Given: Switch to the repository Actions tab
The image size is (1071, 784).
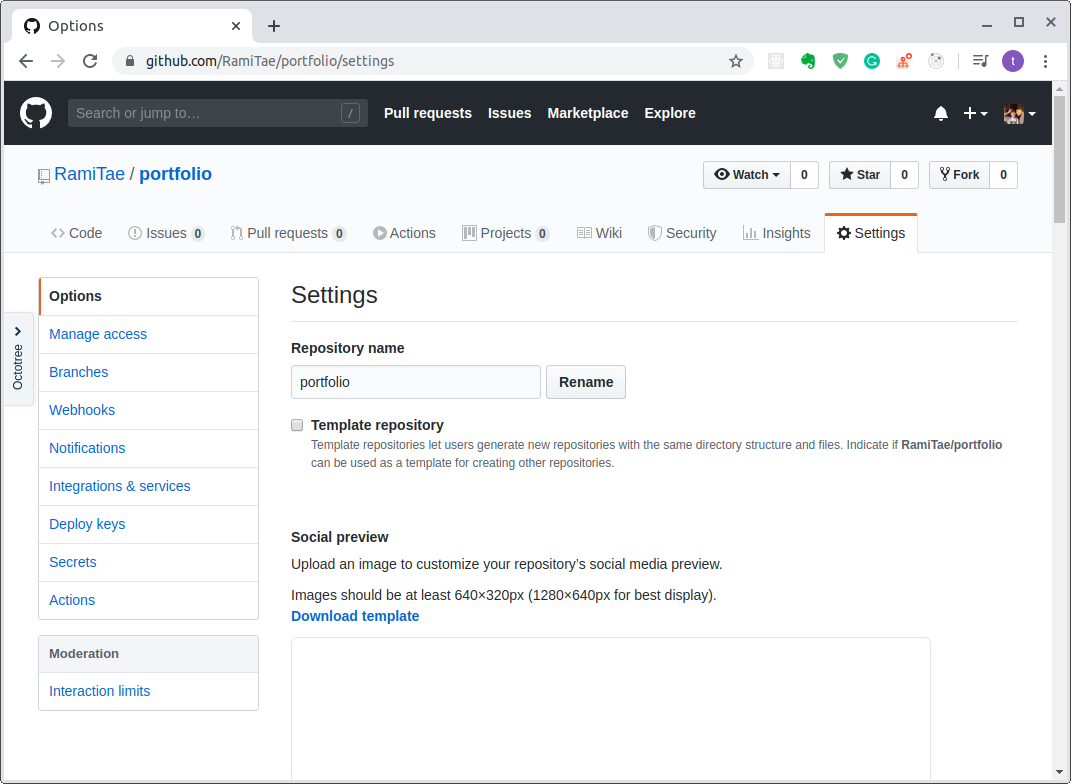Looking at the screenshot, I should point(404,233).
